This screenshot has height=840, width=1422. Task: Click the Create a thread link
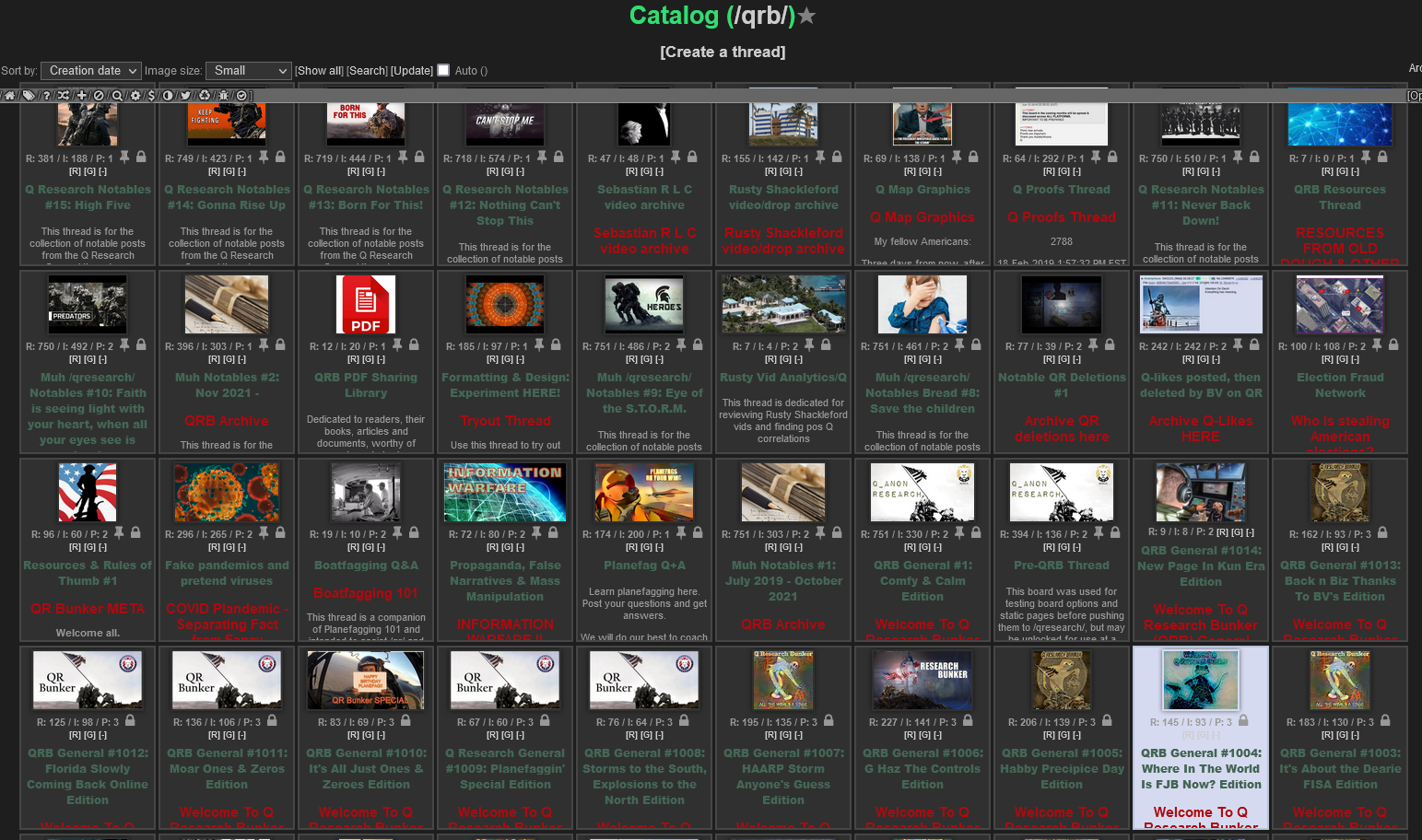(723, 52)
